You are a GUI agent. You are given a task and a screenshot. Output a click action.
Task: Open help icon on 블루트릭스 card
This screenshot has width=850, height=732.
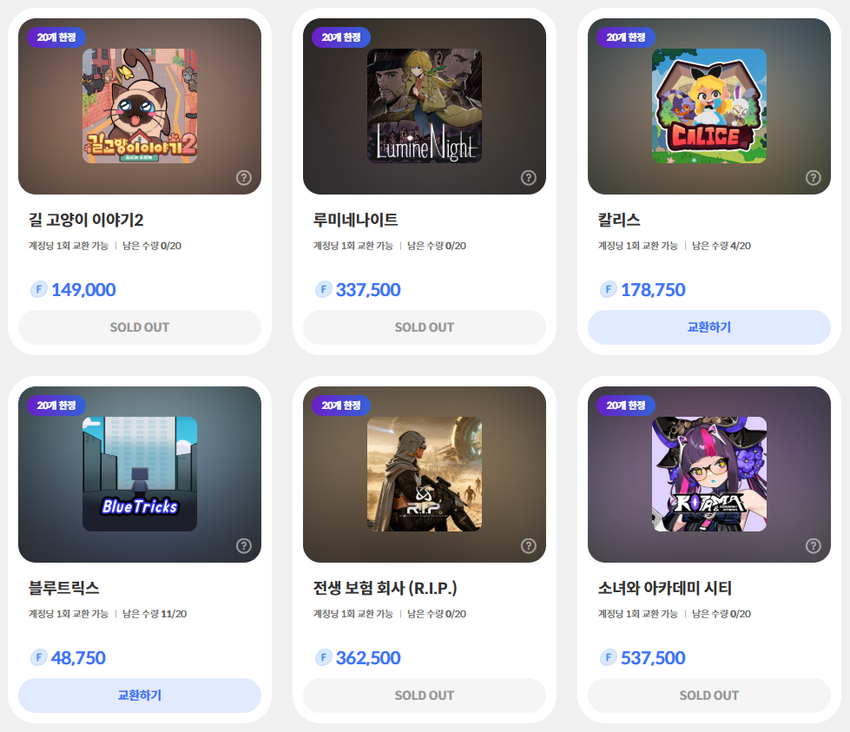click(243, 545)
